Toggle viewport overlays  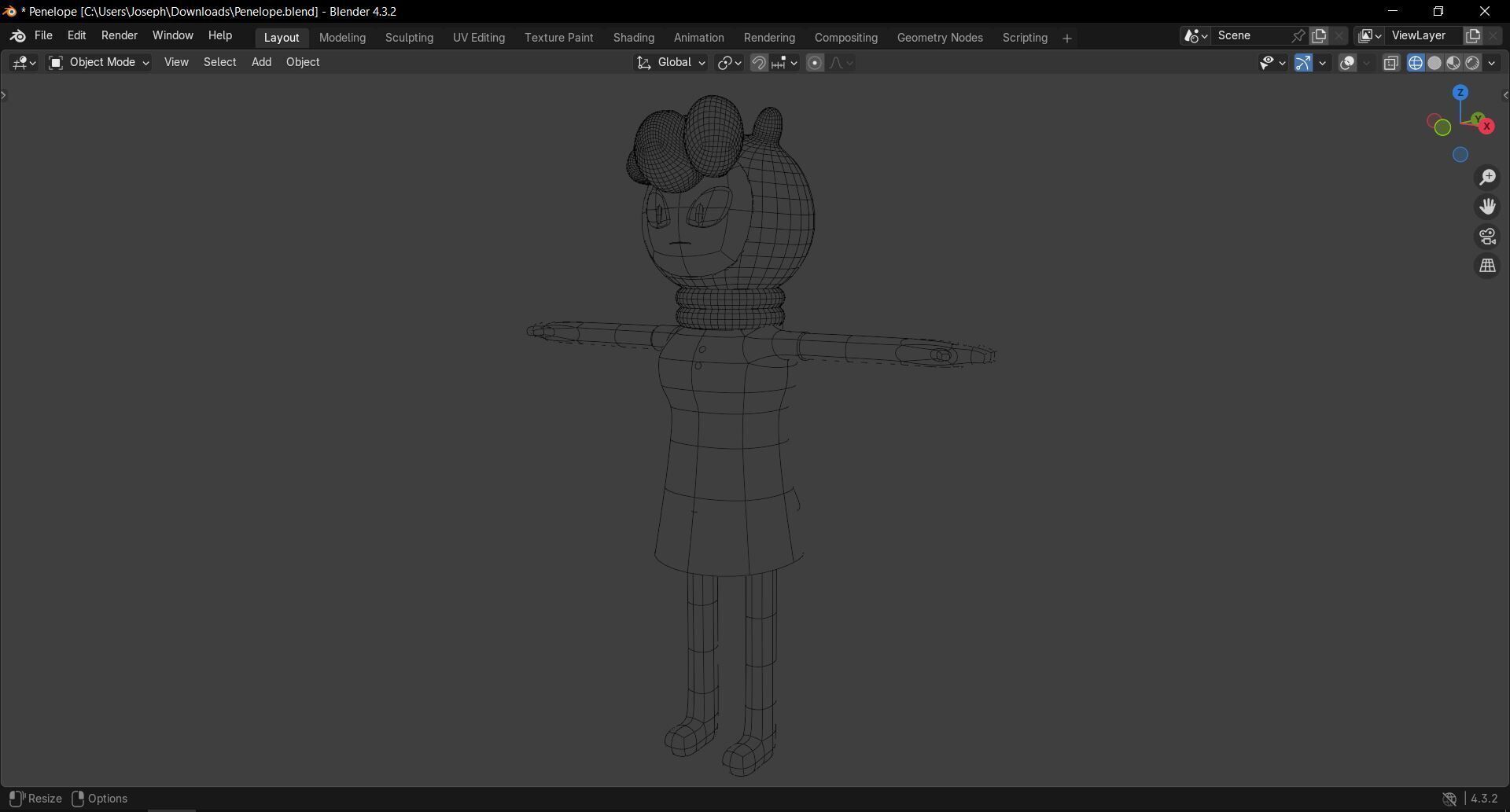[x=1347, y=63]
